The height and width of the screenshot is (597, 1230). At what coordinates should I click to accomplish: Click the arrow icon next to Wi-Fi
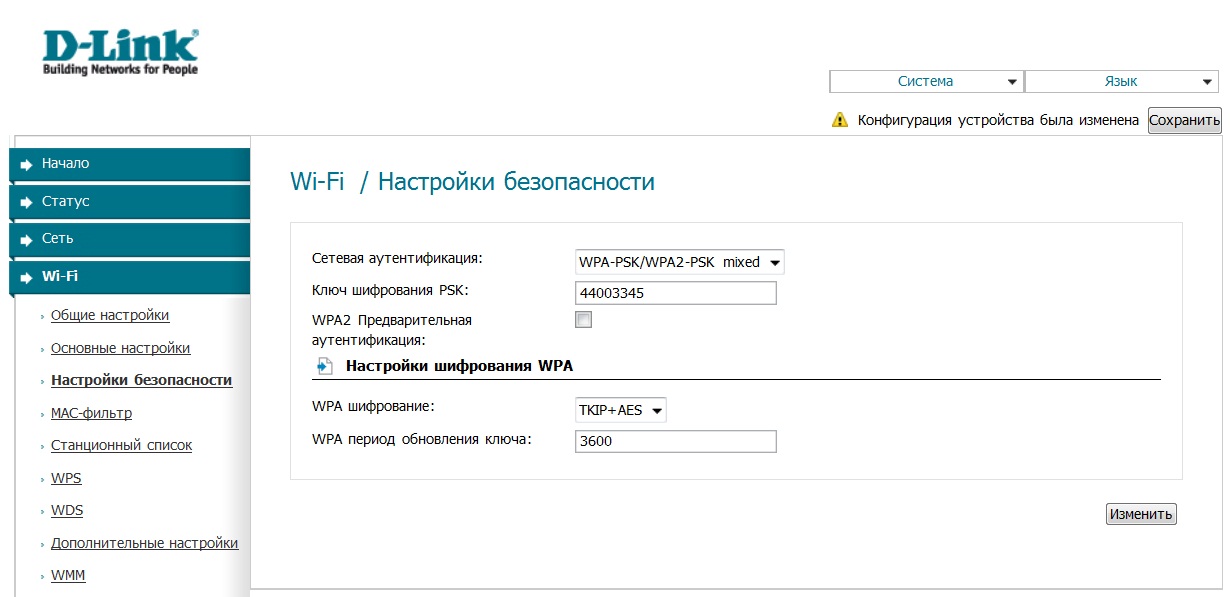27,277
